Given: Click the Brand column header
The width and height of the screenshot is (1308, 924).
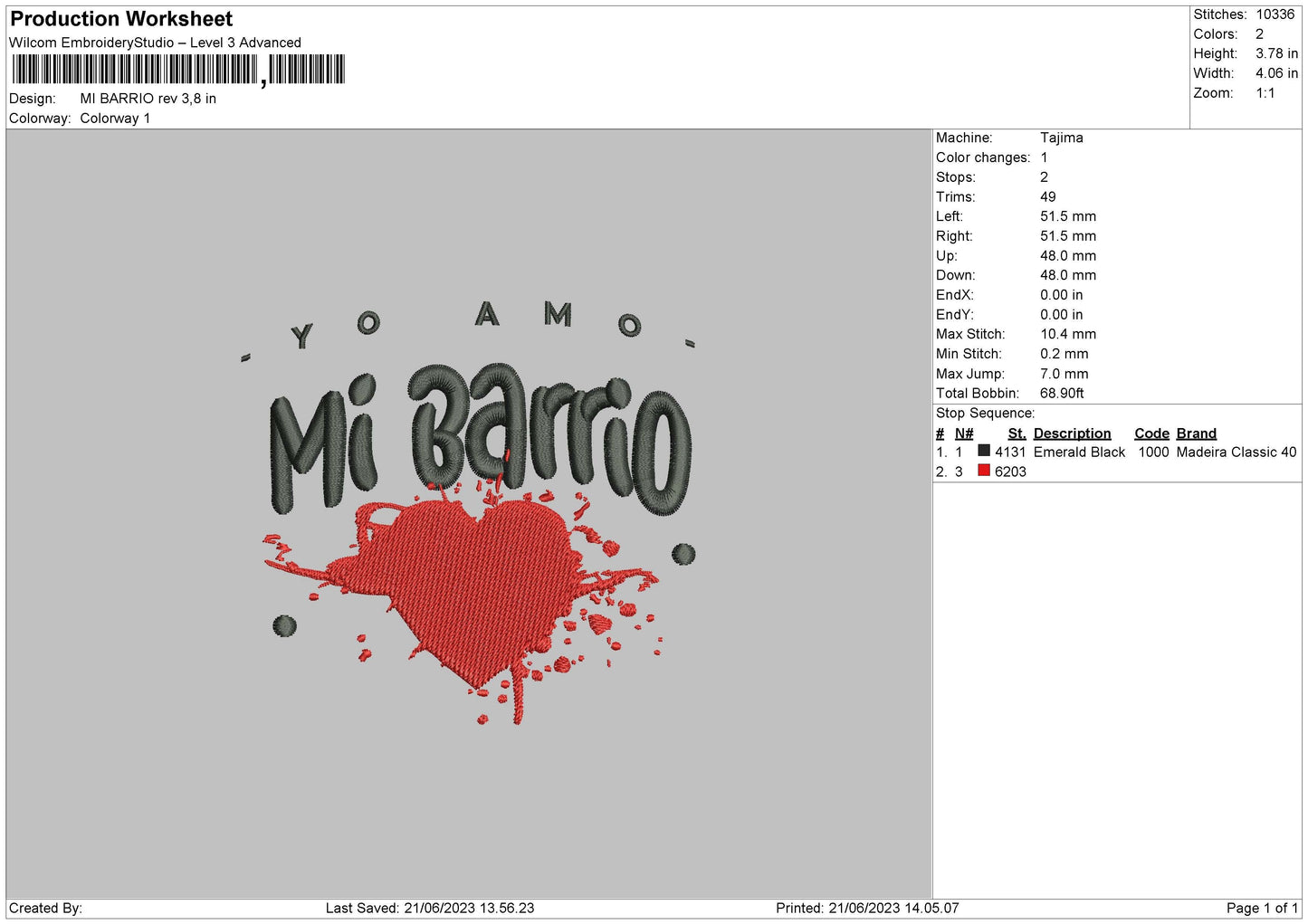Looking at the screenshot, I should pos(1197,433).
